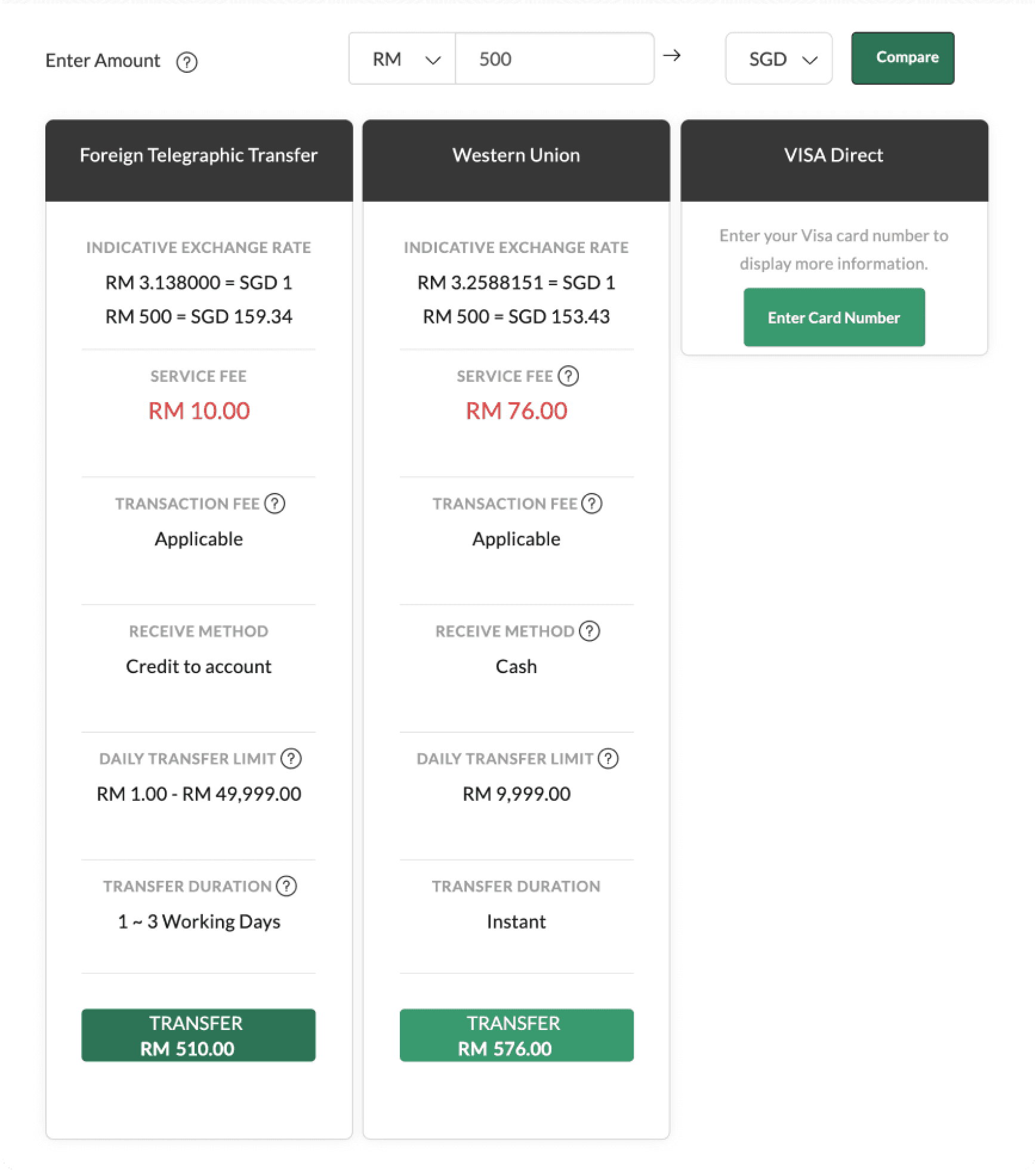Open Western Union Receive Method help icon
This screenshot has height=1172, width=1036.
(x=590, y=631)
